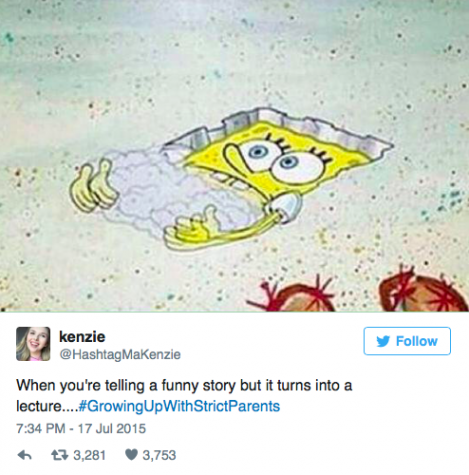Click SpongeBob's thumbs-up hand on the left

[93, 187]
